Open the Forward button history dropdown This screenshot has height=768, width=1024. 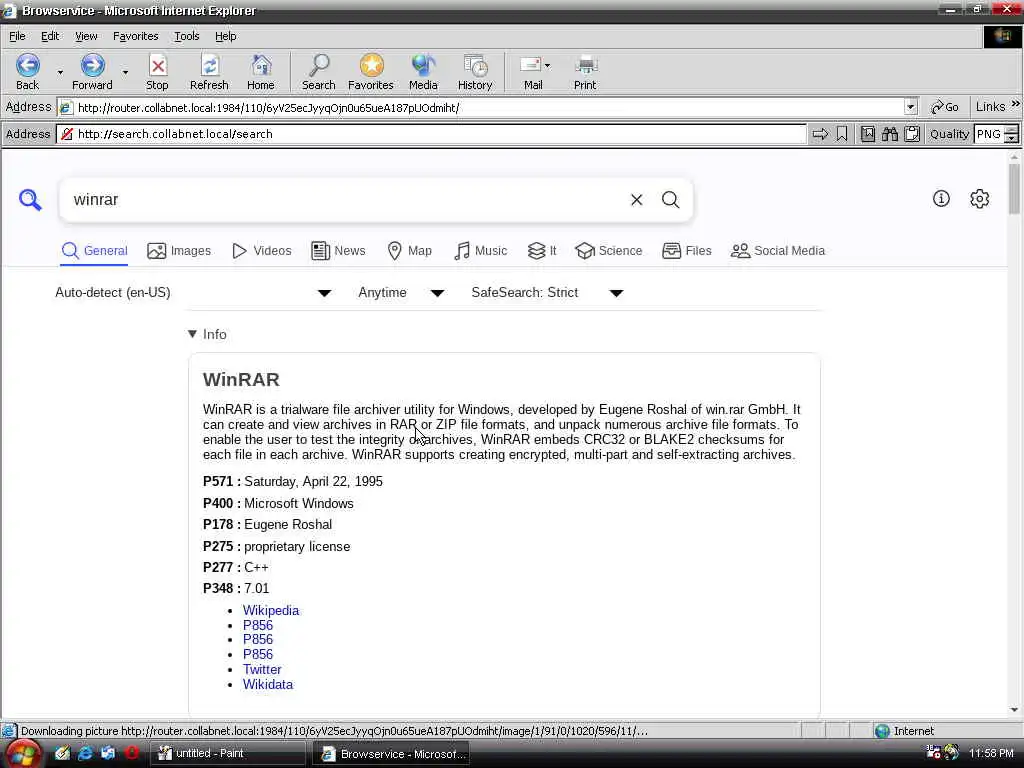[125, 72]
